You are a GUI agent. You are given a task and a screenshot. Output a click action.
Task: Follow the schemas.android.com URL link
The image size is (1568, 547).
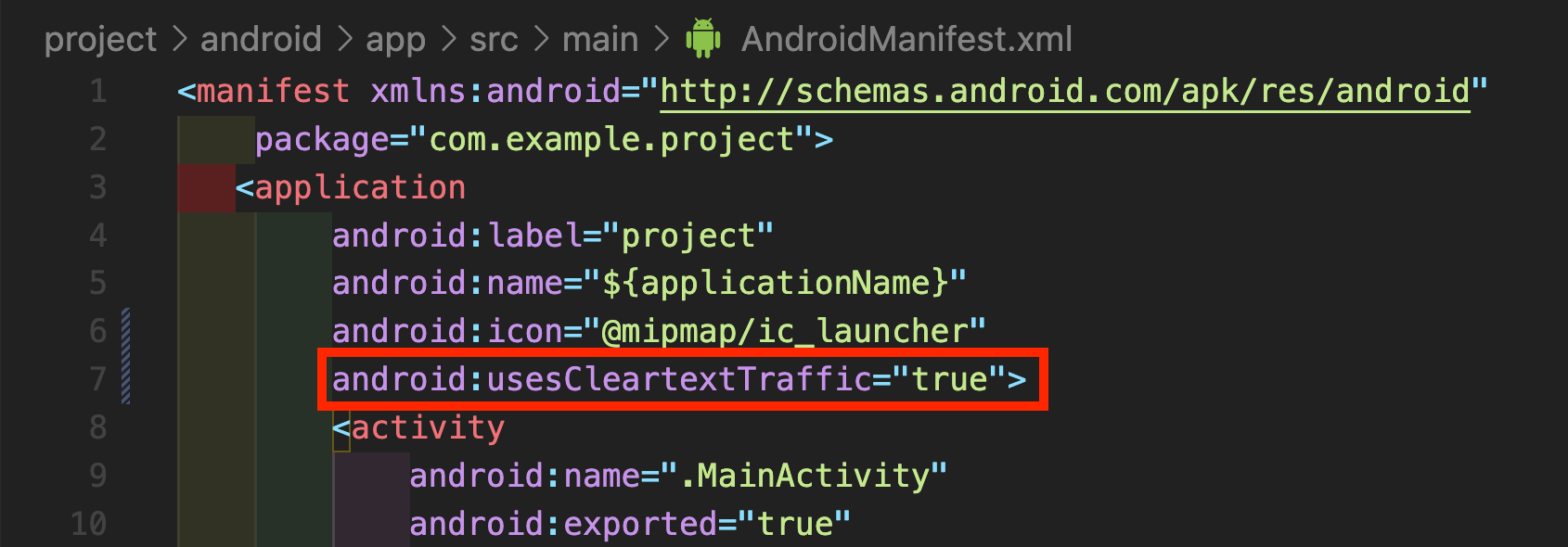(x=1065, y=91)
